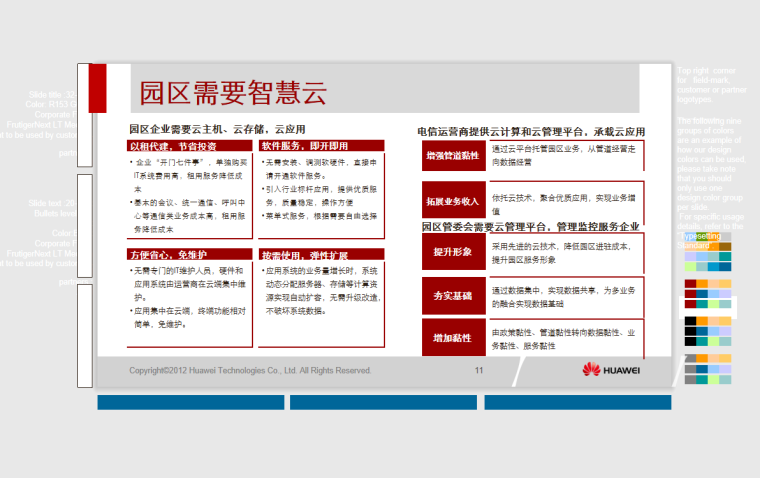Select the red label 增强管道黏性

tap(453, 155)
